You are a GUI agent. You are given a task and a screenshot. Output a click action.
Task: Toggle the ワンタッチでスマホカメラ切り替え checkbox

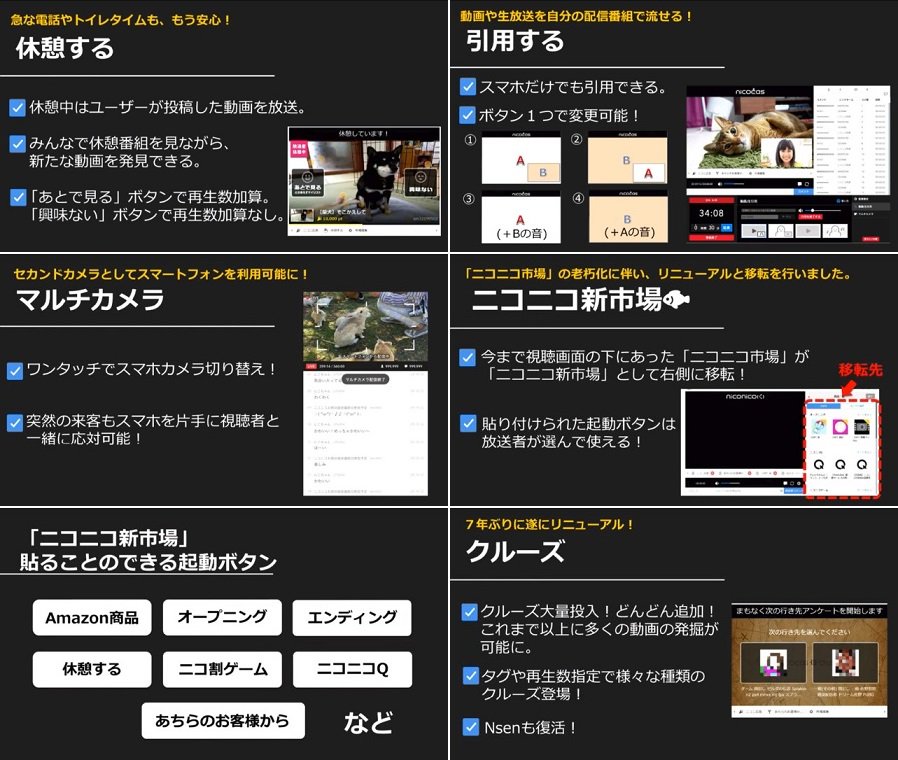click(x=15, y=371)
